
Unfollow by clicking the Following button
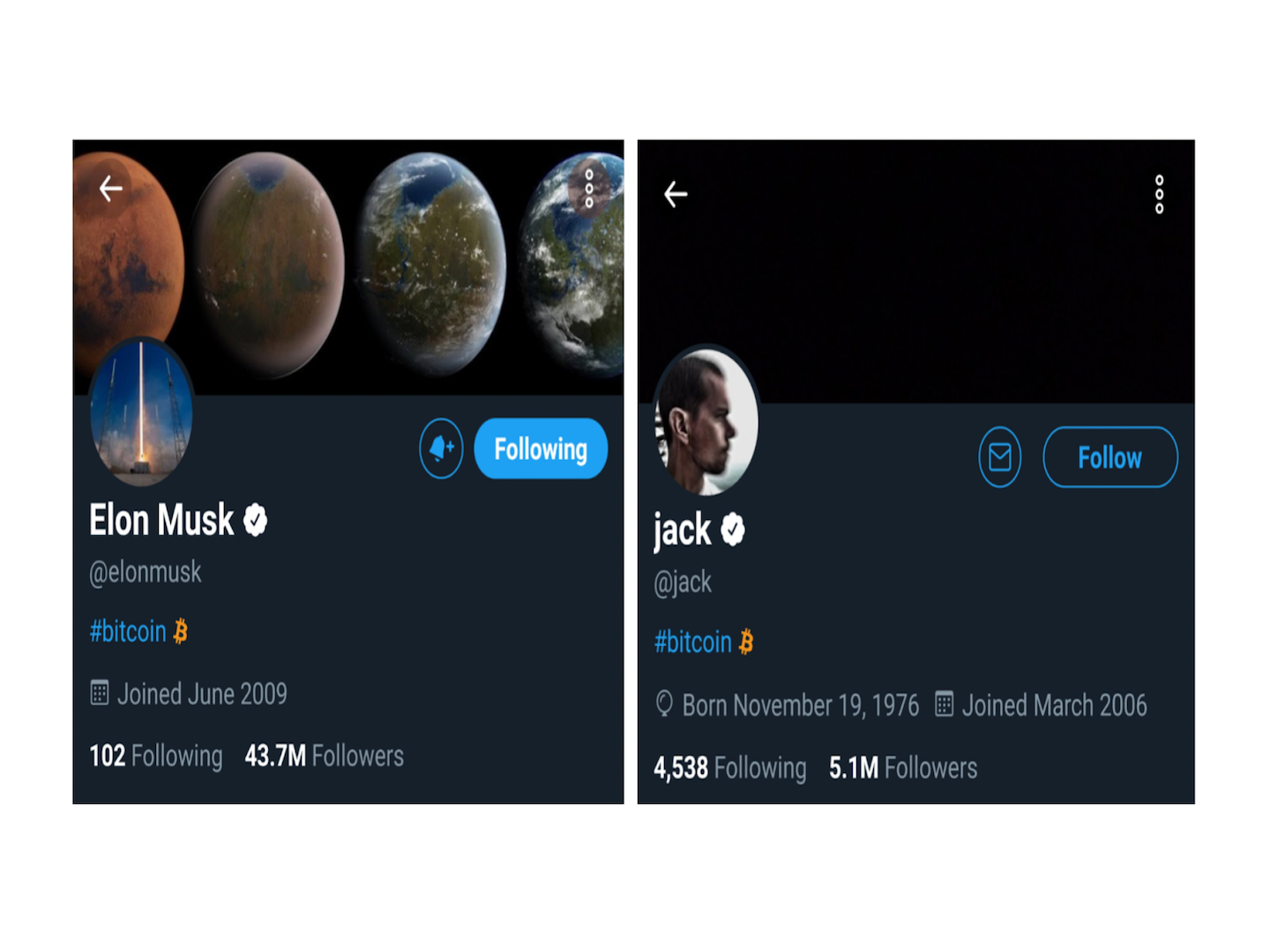point(540,449)
